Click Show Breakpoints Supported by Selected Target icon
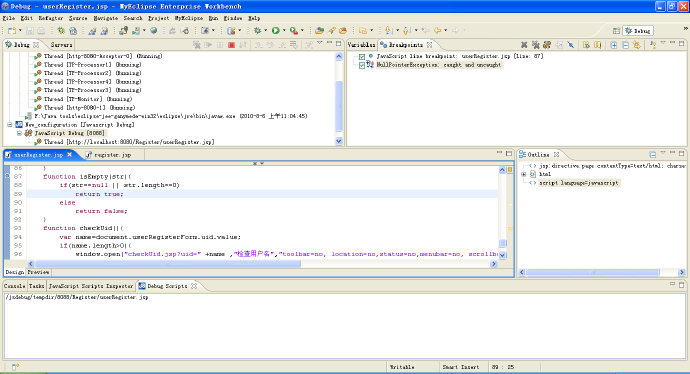 click(547, 45)
